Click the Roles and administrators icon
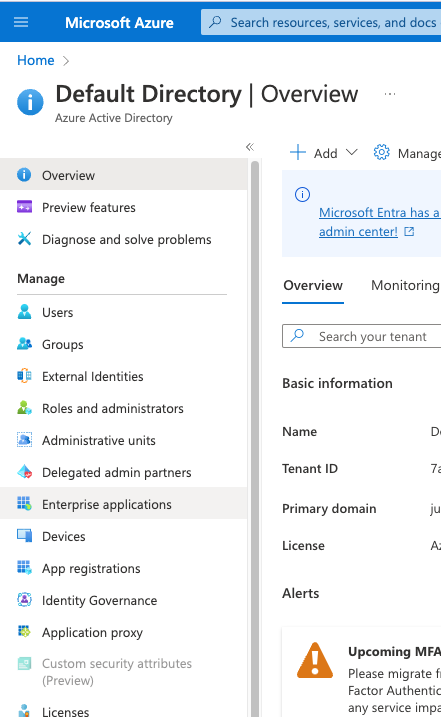Image resolution: width=441 pixels, height=717 pixels. click(24, 408)
